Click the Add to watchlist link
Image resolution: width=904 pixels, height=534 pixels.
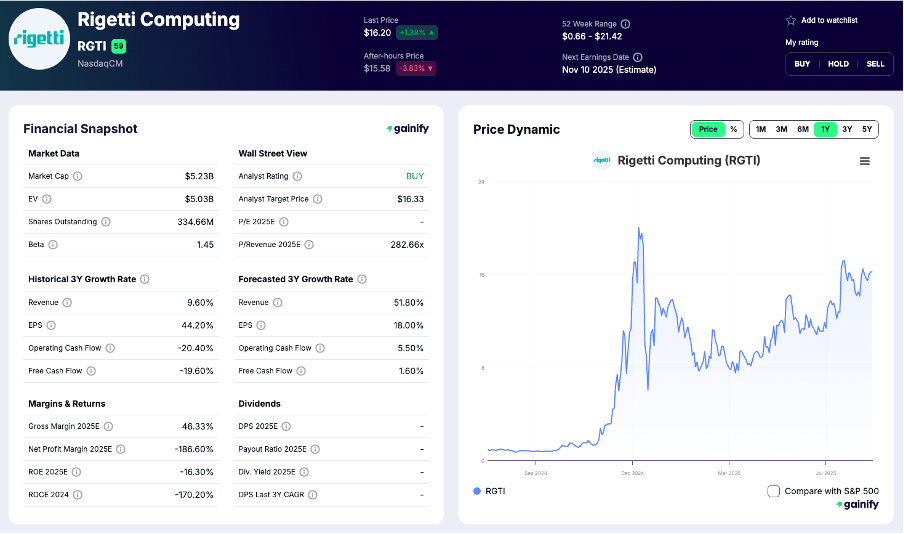(829, 20)
